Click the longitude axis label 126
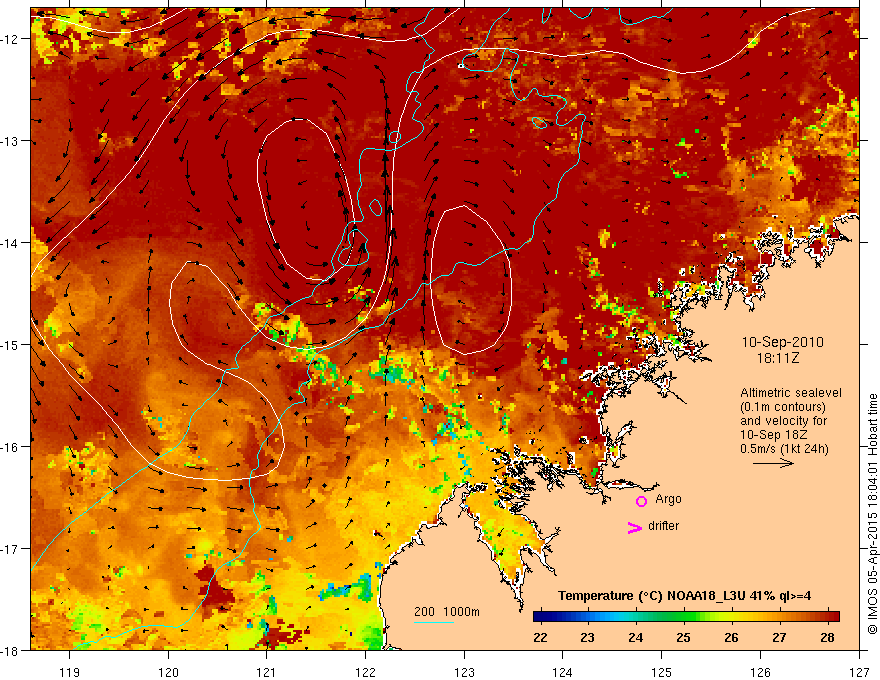The image size is (880, 680). tap(760, 672)
